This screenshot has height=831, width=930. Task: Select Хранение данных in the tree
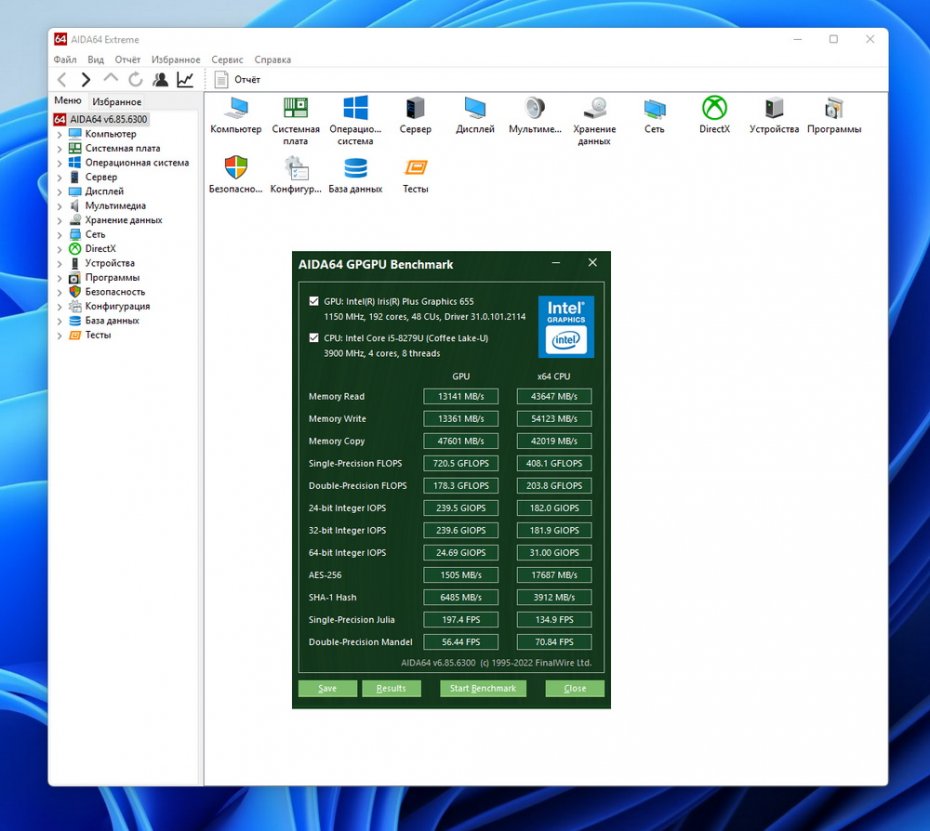pyautogui.click(x=123, y=220)
